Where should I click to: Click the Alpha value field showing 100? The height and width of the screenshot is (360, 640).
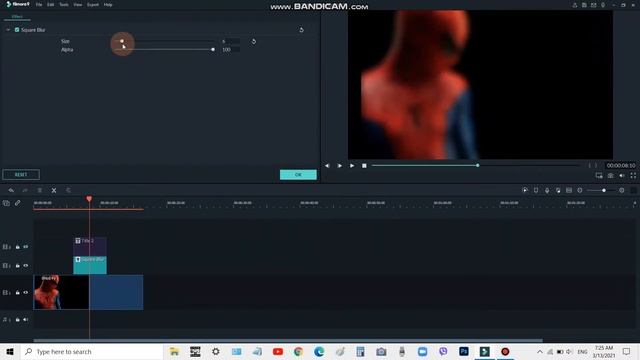tap(231, 50)
